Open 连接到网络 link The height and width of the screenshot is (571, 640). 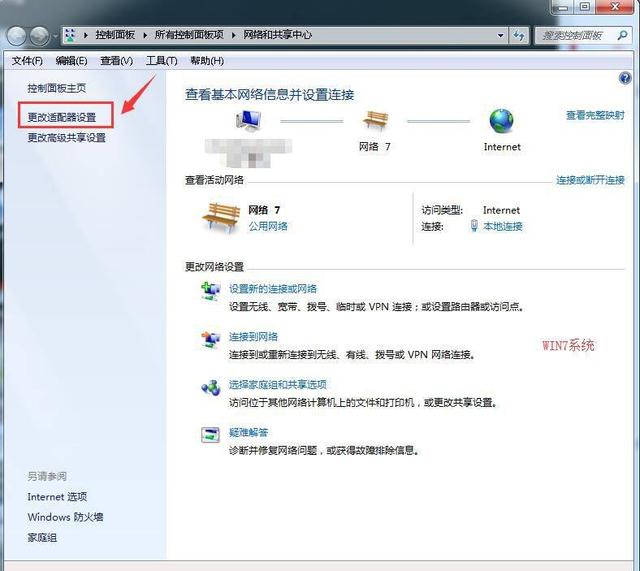tap(253, 337)
